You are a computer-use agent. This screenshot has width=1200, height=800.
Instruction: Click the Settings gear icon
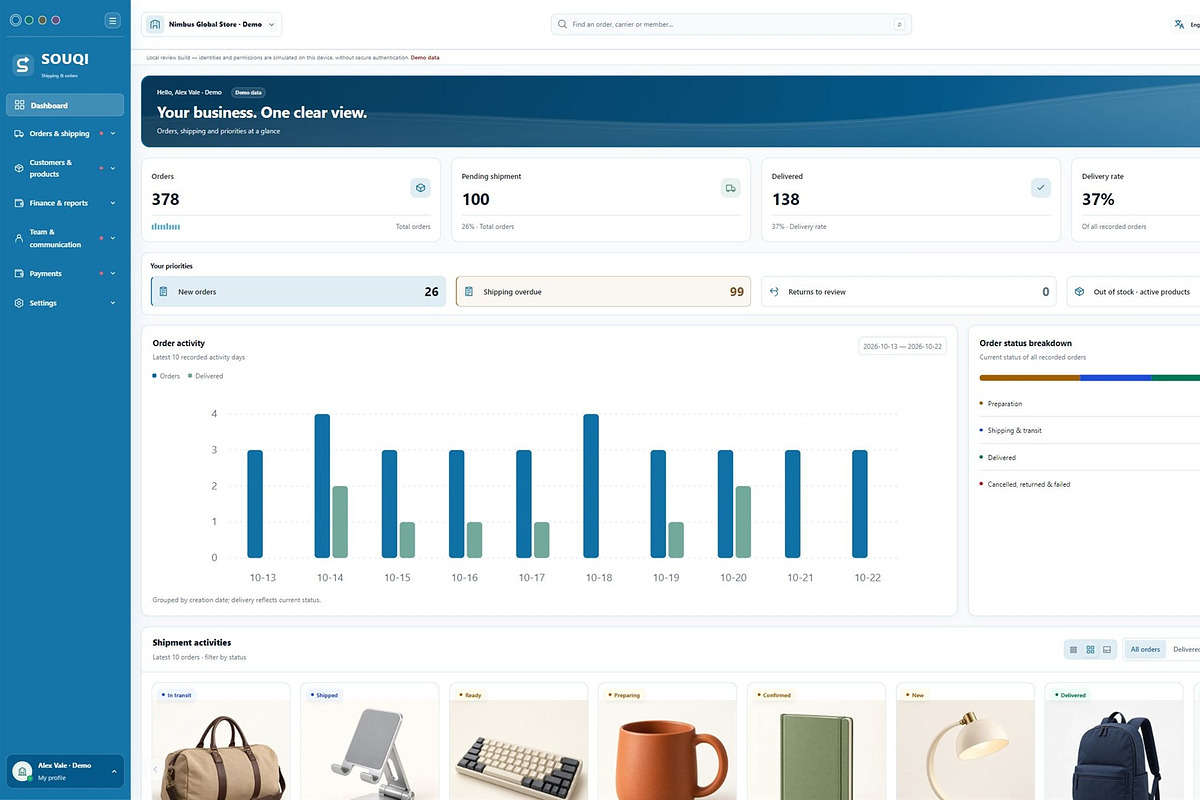coord(19,303)
